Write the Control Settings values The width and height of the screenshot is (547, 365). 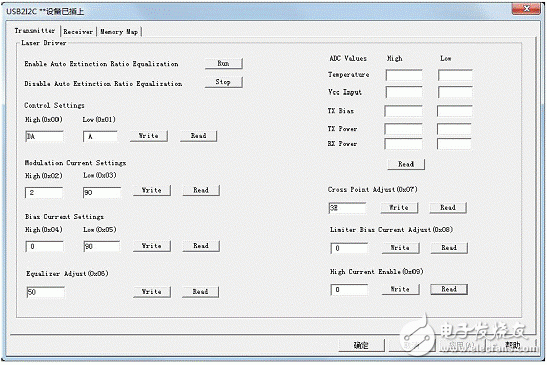click(x=149, y=136)
